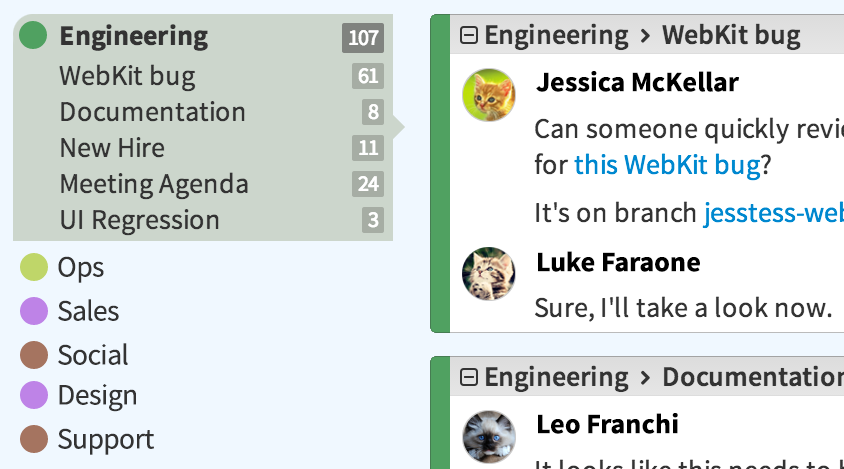
Task: Click Luke Faraone's kitten avatar
Action: coord(489,274)
